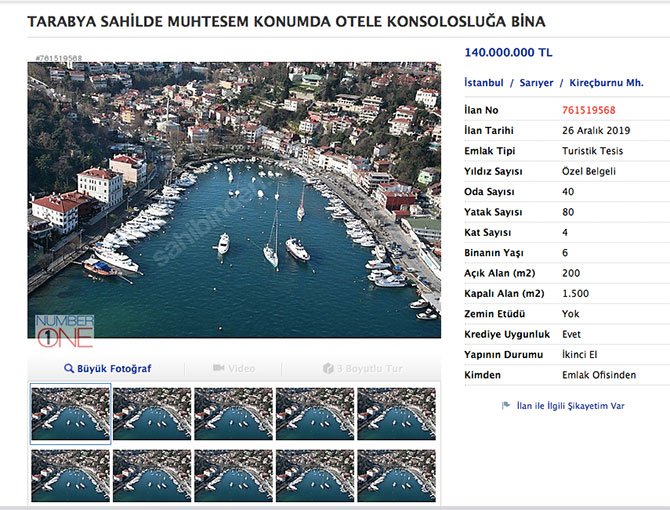Select the fourth thumbnail in the top row
Image resolution: width=670 pixels, height=510 pixels.
315,414
